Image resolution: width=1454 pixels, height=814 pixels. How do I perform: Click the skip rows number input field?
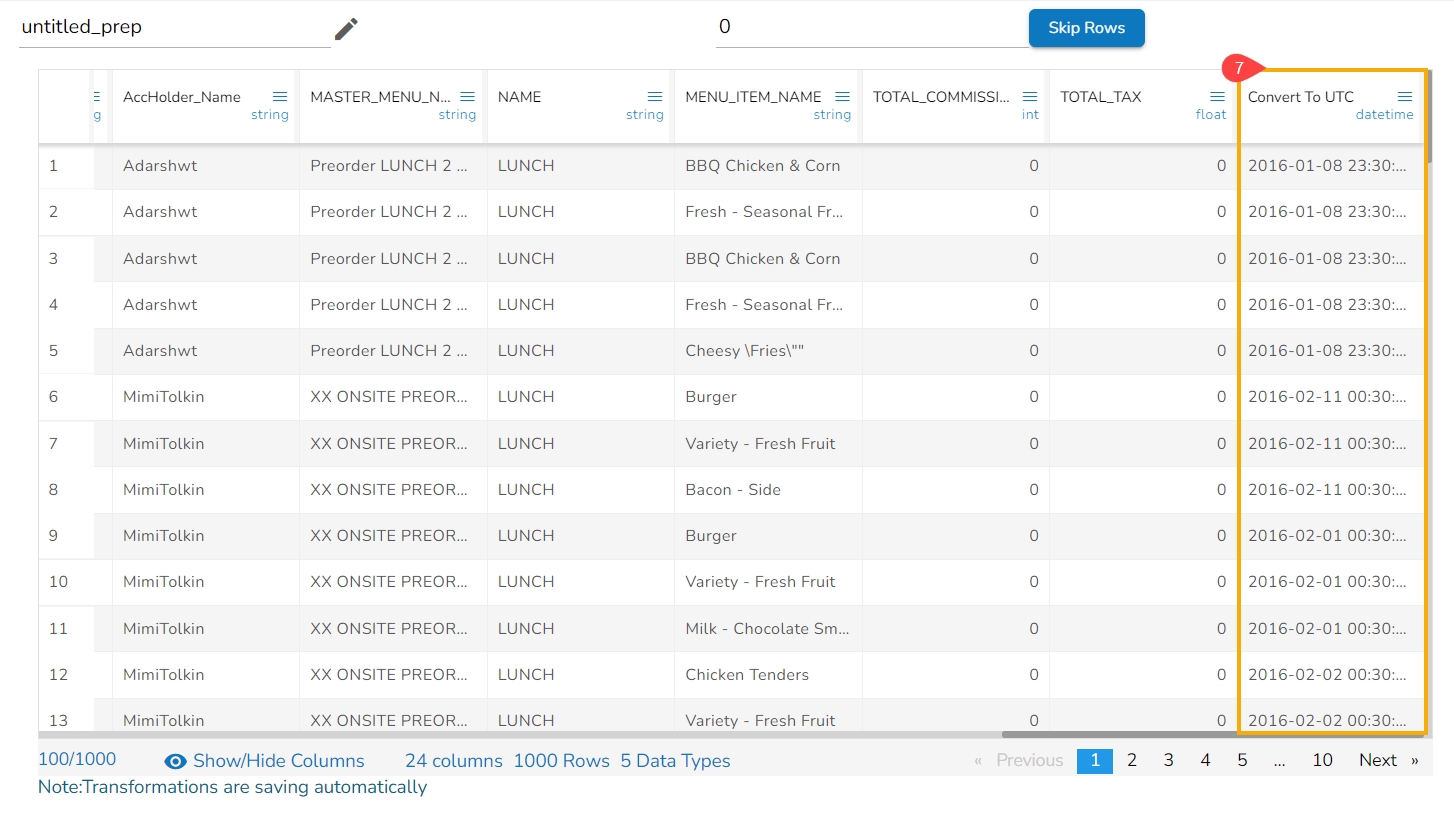tap(870, 28)
